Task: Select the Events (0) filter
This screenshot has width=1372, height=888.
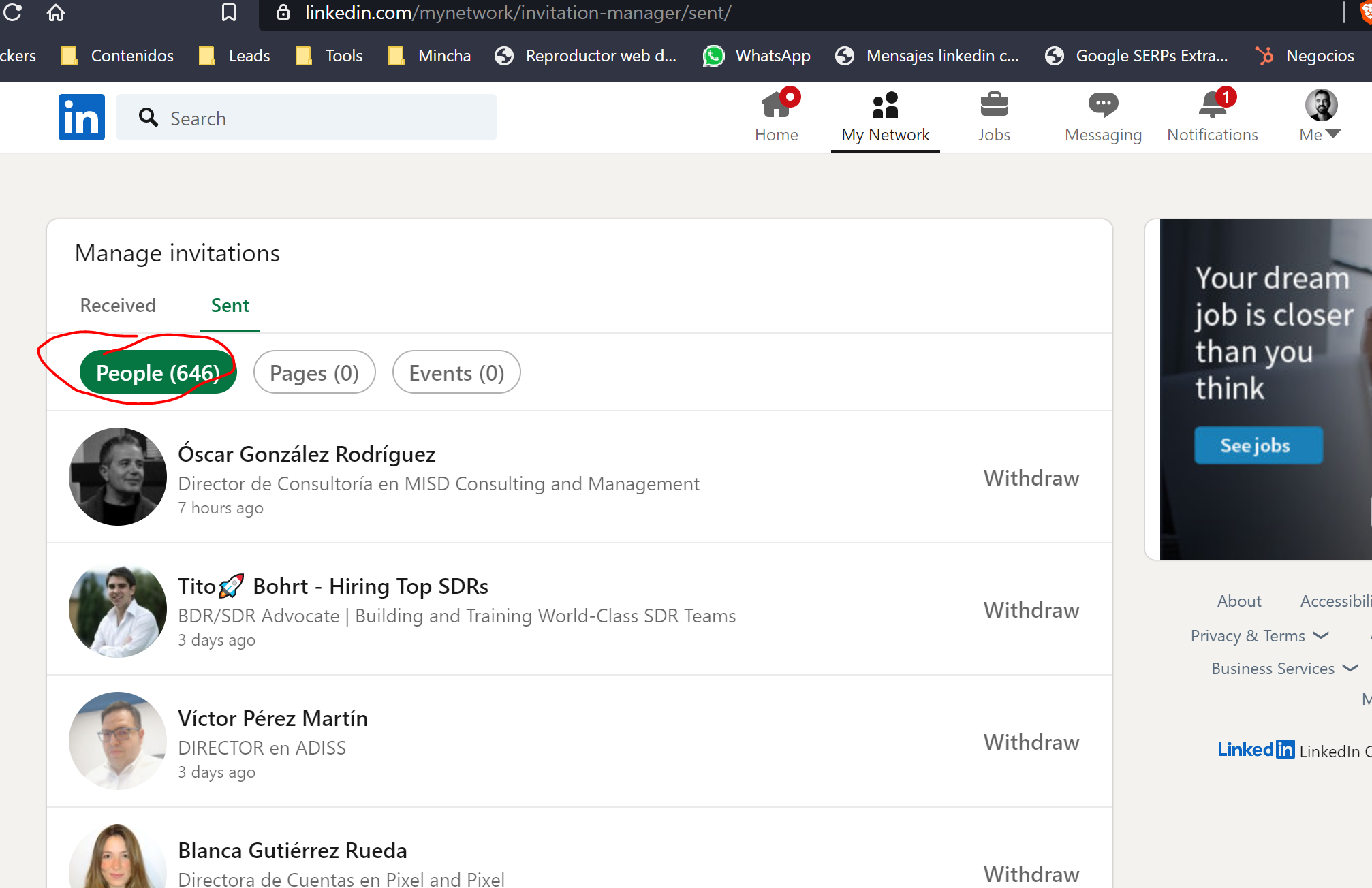Action: (x=456, y=372)
